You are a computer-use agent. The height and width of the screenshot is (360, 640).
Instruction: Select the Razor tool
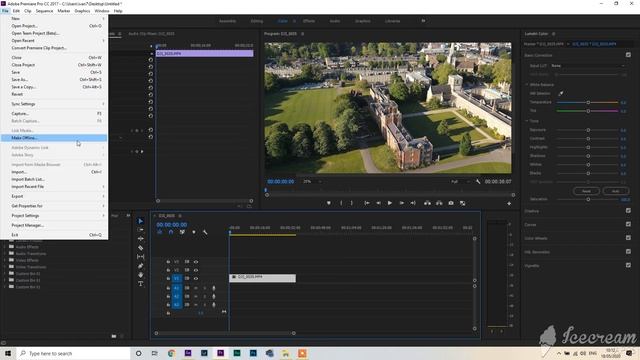[140, 248]
